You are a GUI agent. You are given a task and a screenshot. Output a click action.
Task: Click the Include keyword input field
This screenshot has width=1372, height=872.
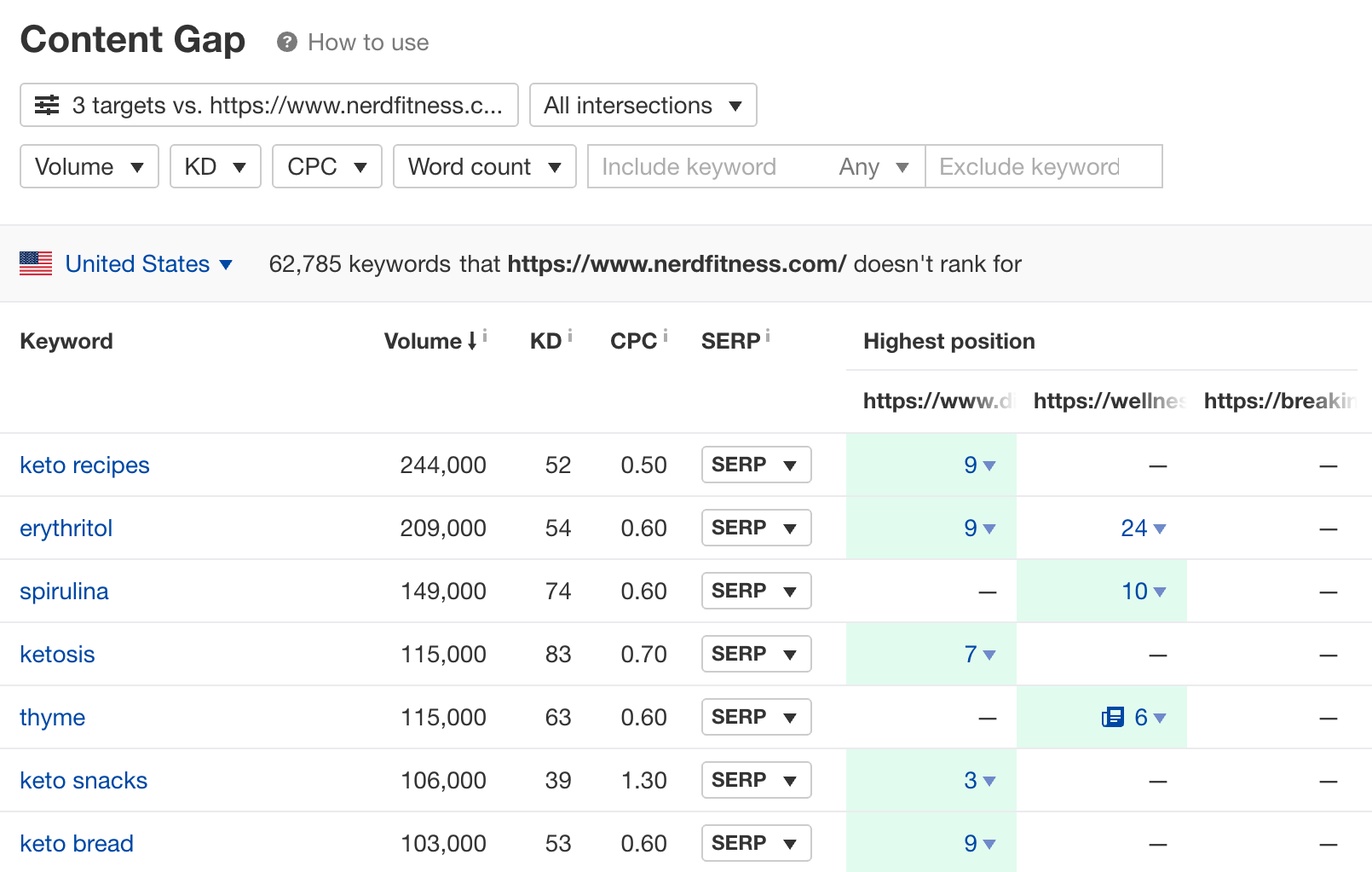point(707,166)
